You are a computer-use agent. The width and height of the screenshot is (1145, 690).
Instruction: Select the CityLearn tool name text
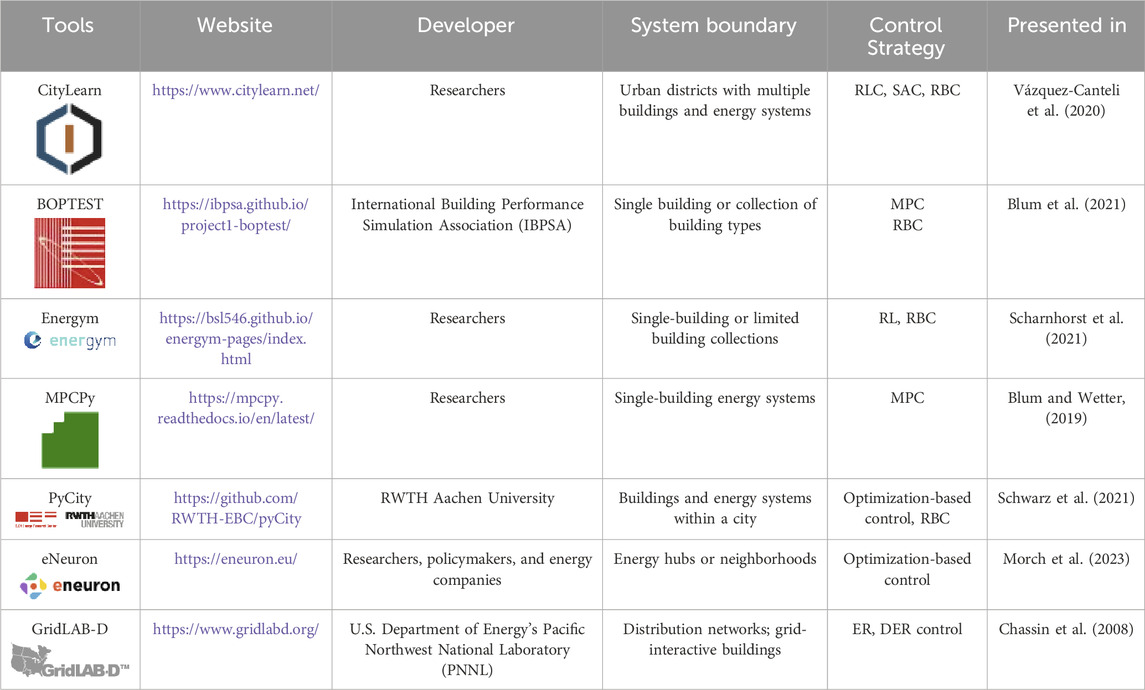(x=69, y=91)
